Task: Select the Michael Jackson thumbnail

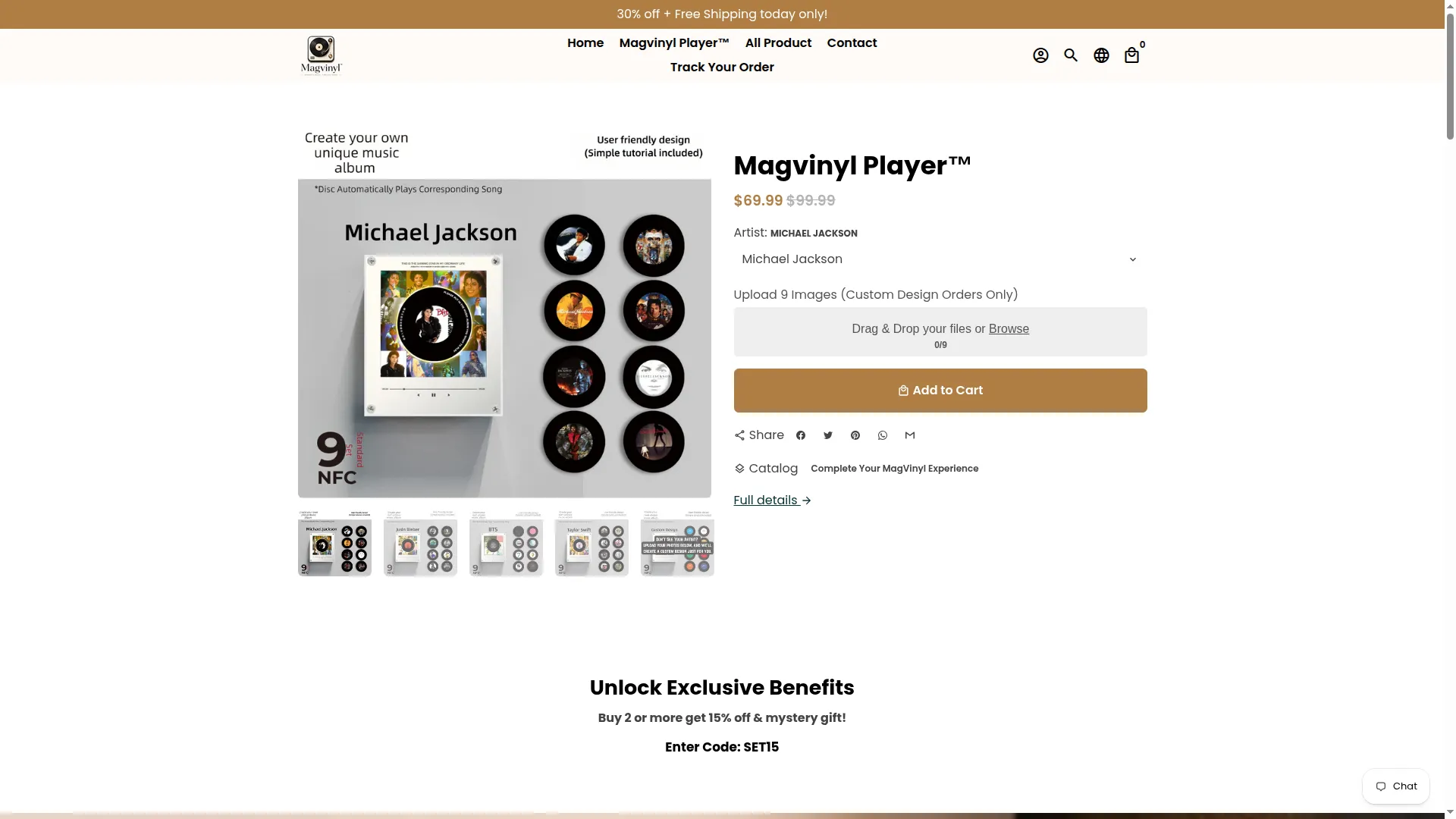Action: pyautogui.click(x=334, y=543)
